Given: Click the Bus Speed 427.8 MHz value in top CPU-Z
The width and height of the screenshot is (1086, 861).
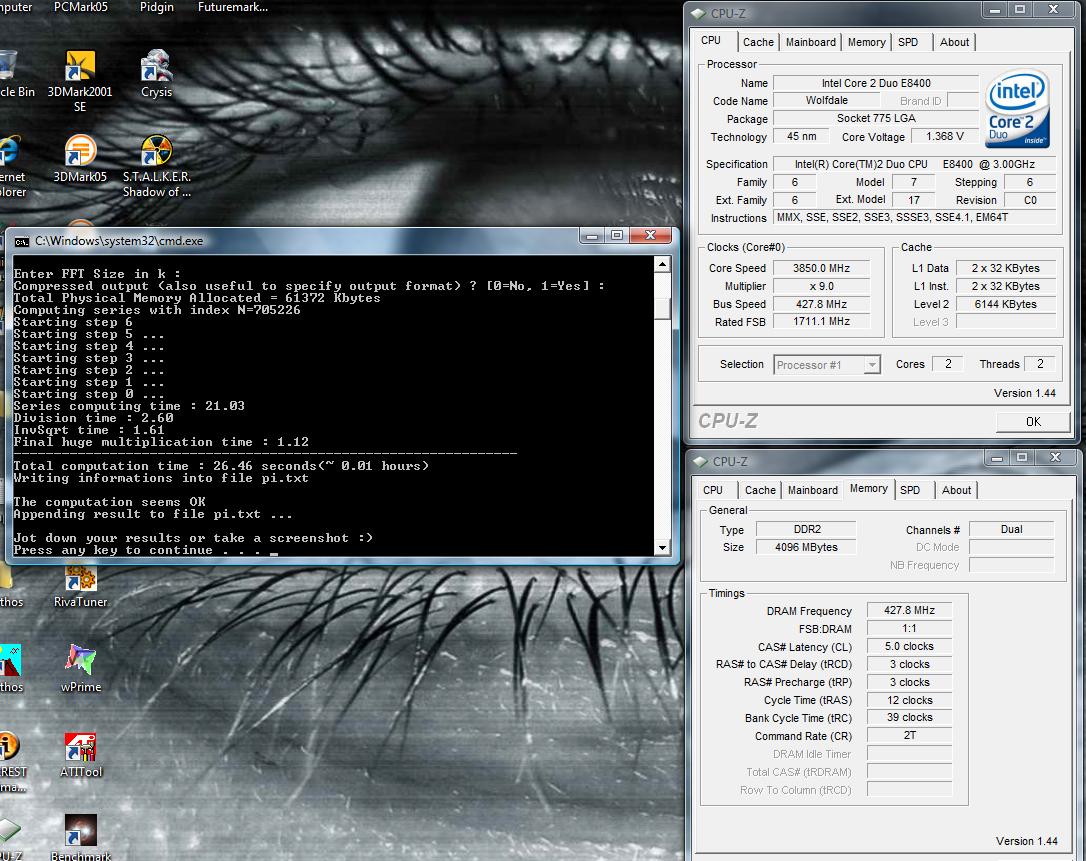Looking at the screenshot, I should 821,304.
